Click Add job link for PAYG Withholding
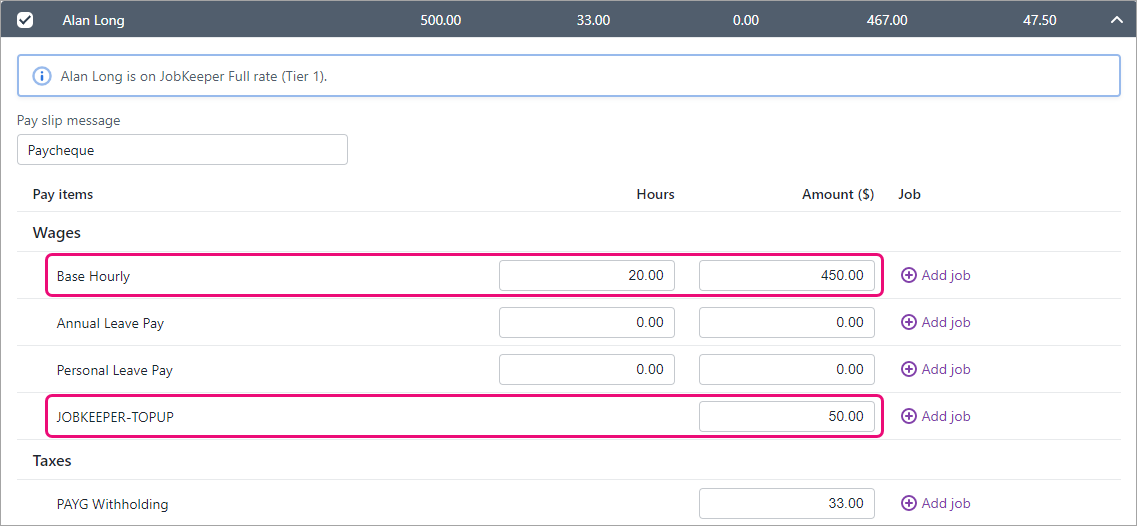Viewport: 1137px width, 526px height. (x=945, y=503)
